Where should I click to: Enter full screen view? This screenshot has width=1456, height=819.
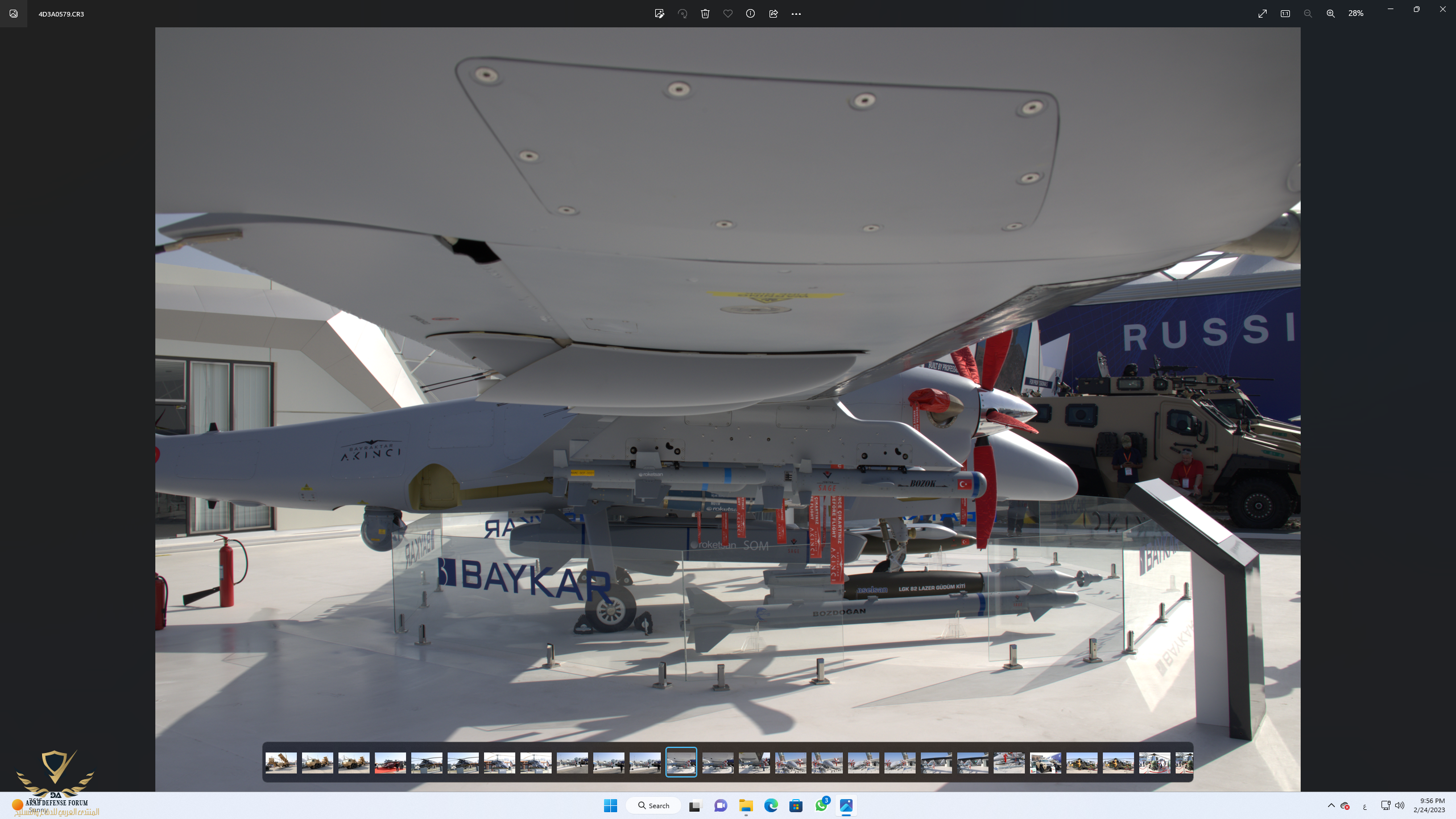1263,14
